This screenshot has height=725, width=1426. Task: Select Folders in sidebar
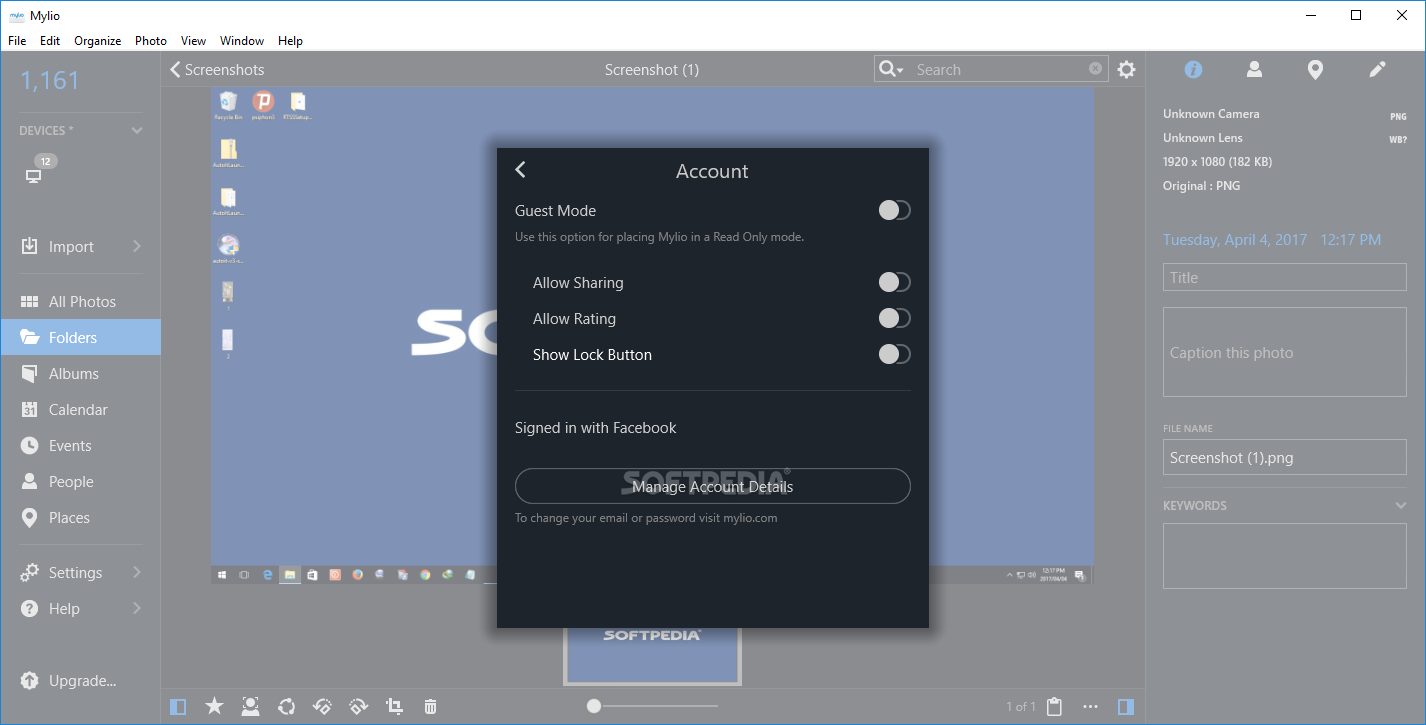click(80, 337)
